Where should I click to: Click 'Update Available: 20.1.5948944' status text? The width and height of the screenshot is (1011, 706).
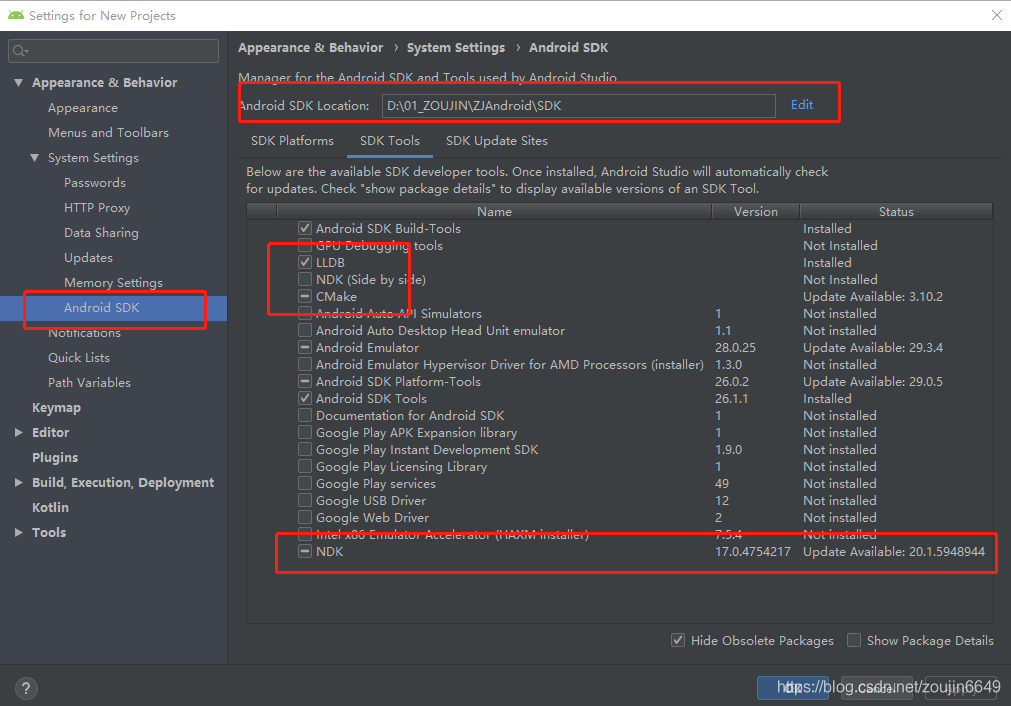point(894,551)
